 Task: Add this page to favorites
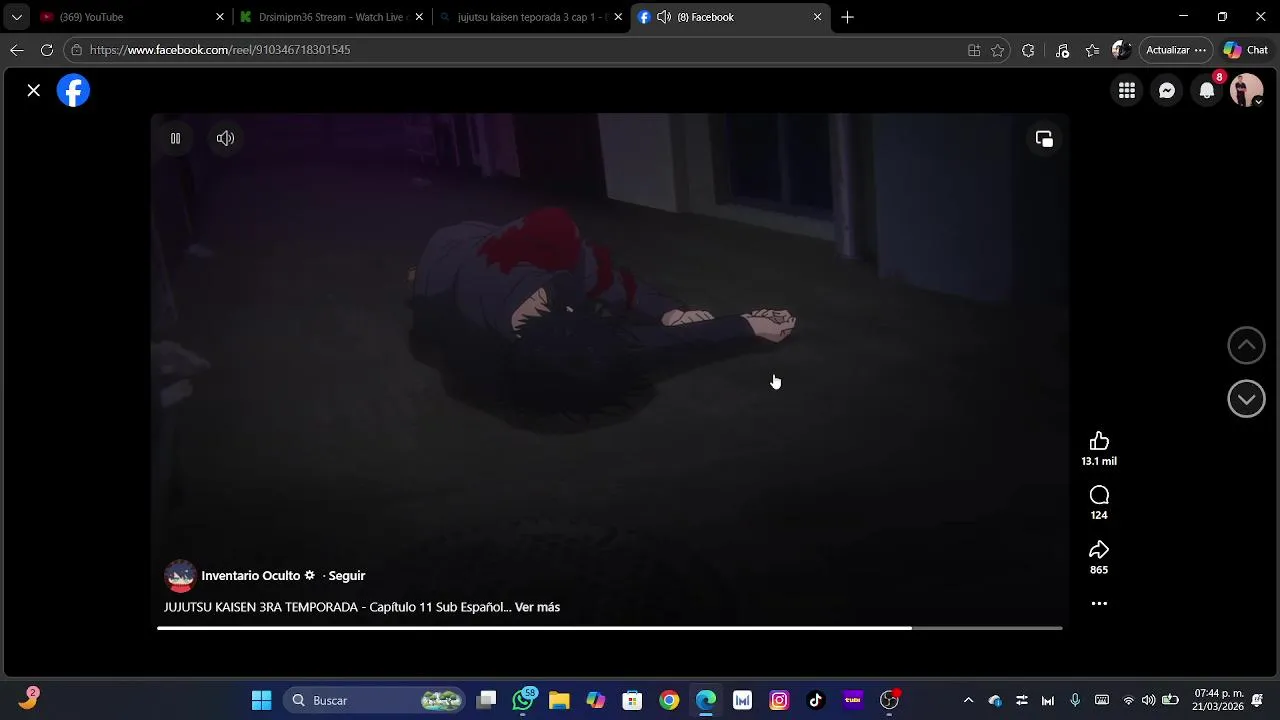[997, 50]
